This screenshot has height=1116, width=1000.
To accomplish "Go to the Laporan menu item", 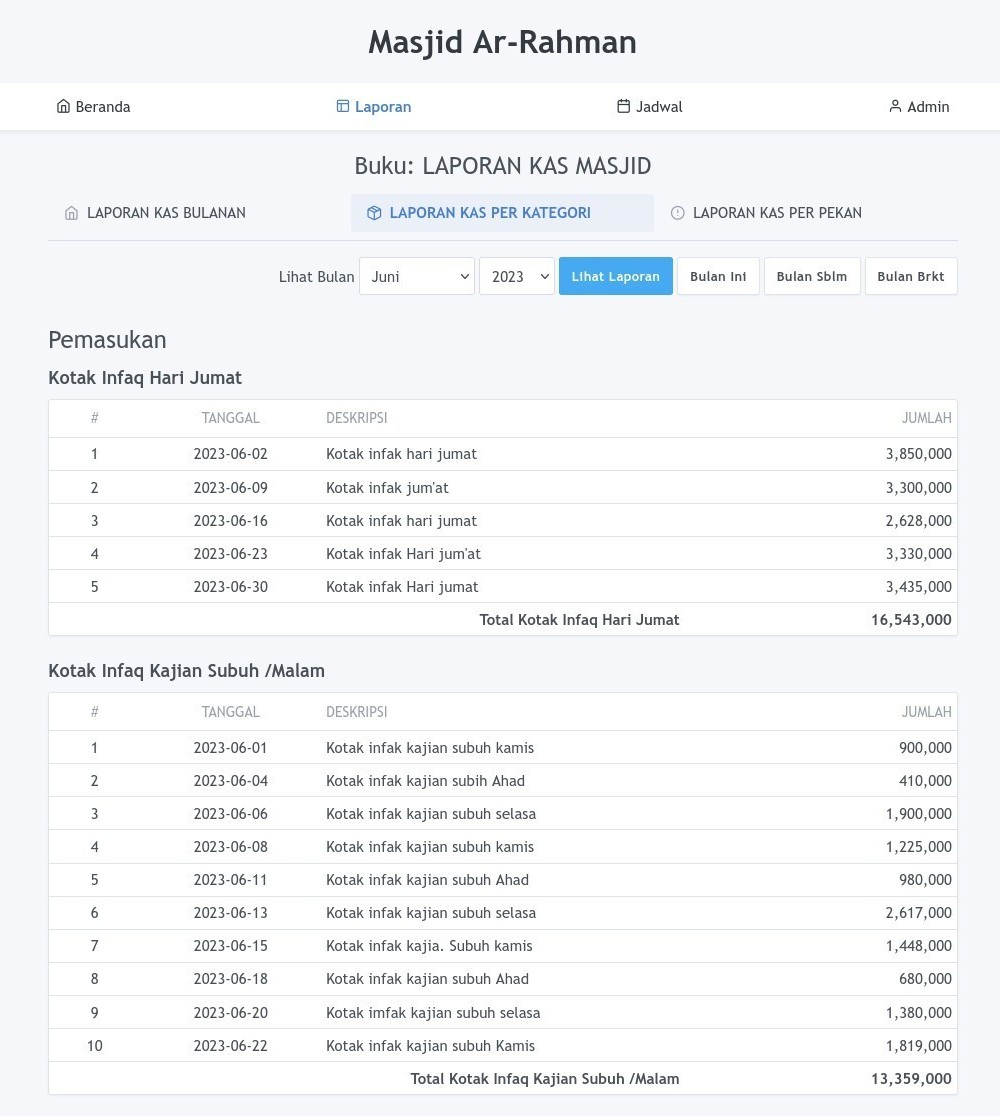I will pyautogui.click(x=374, y=107).
